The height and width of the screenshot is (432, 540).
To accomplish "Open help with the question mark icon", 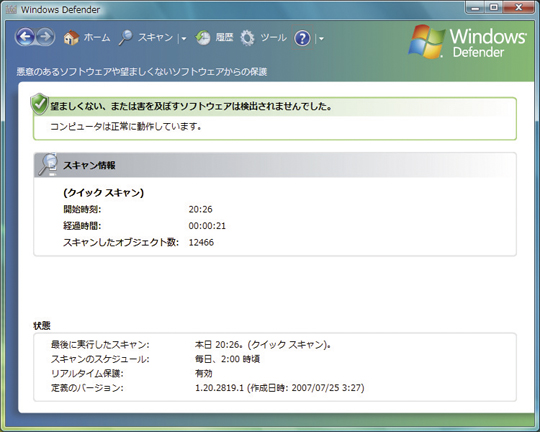I will pos(302,38).
